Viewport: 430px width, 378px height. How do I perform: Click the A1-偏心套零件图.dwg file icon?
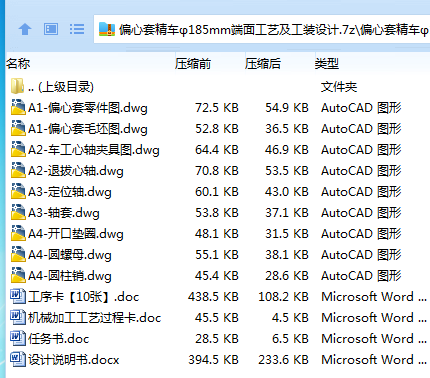pyautogui.click(x=18, y=107)
